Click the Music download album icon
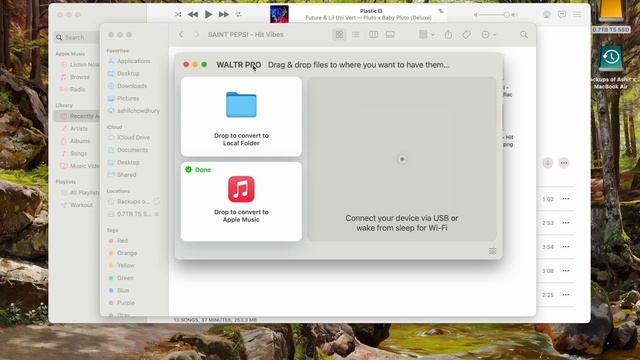Image resolution: width=640 pixels, height=360 pixels. coord(548,163)
